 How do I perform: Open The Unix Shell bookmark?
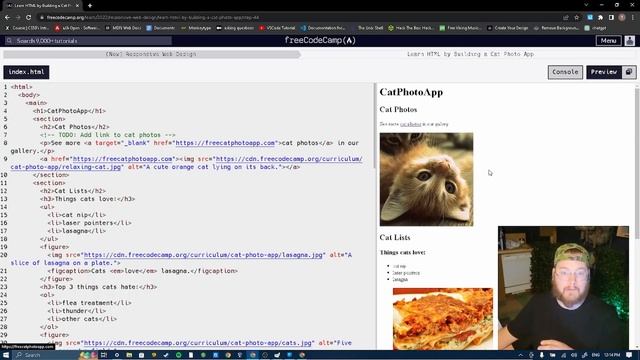click(x=370, y=28)
